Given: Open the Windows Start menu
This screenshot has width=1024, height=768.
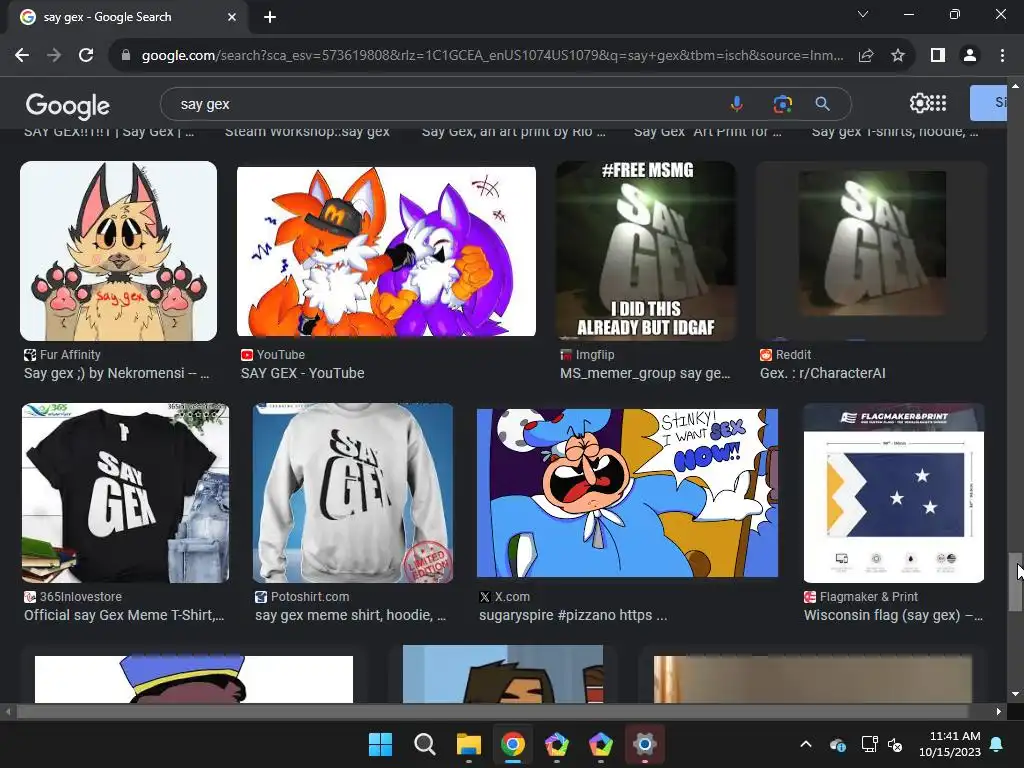Looking at the screenshot, I should pos(380,744).
